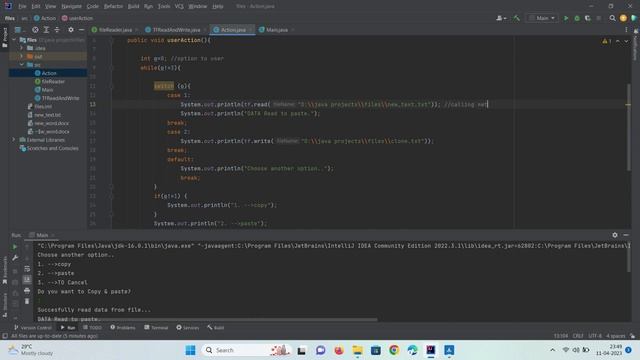The width and height of the screenshot is (640, 360).
Task: Open Refactor menu
Action: [113, 6]
